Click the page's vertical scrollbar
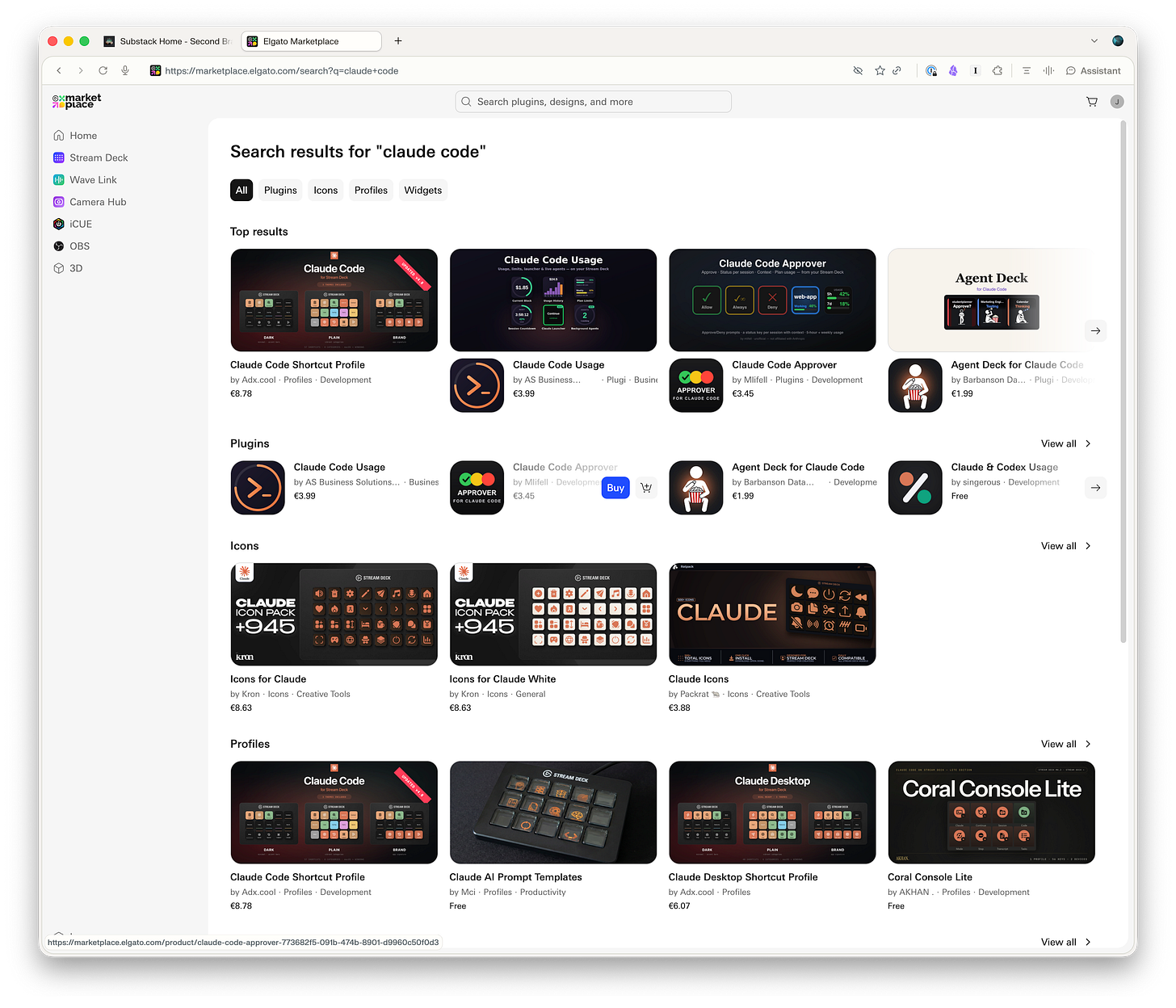 tap(1123, 382)
